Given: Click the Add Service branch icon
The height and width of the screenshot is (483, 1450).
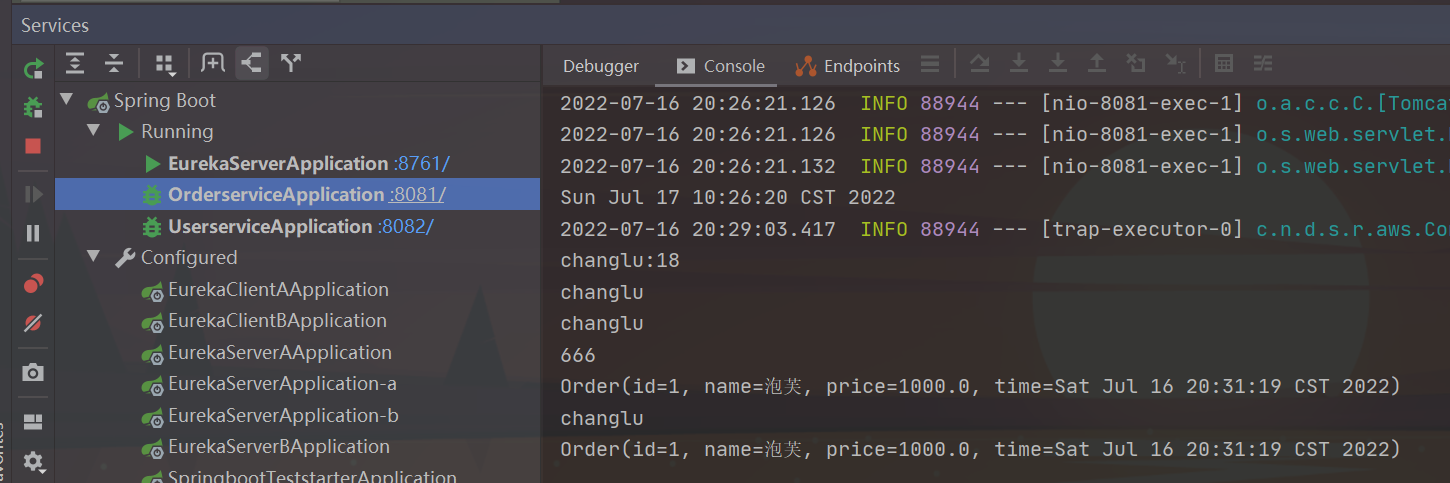Looking at the screenshot, I should [x=291, y=64].
